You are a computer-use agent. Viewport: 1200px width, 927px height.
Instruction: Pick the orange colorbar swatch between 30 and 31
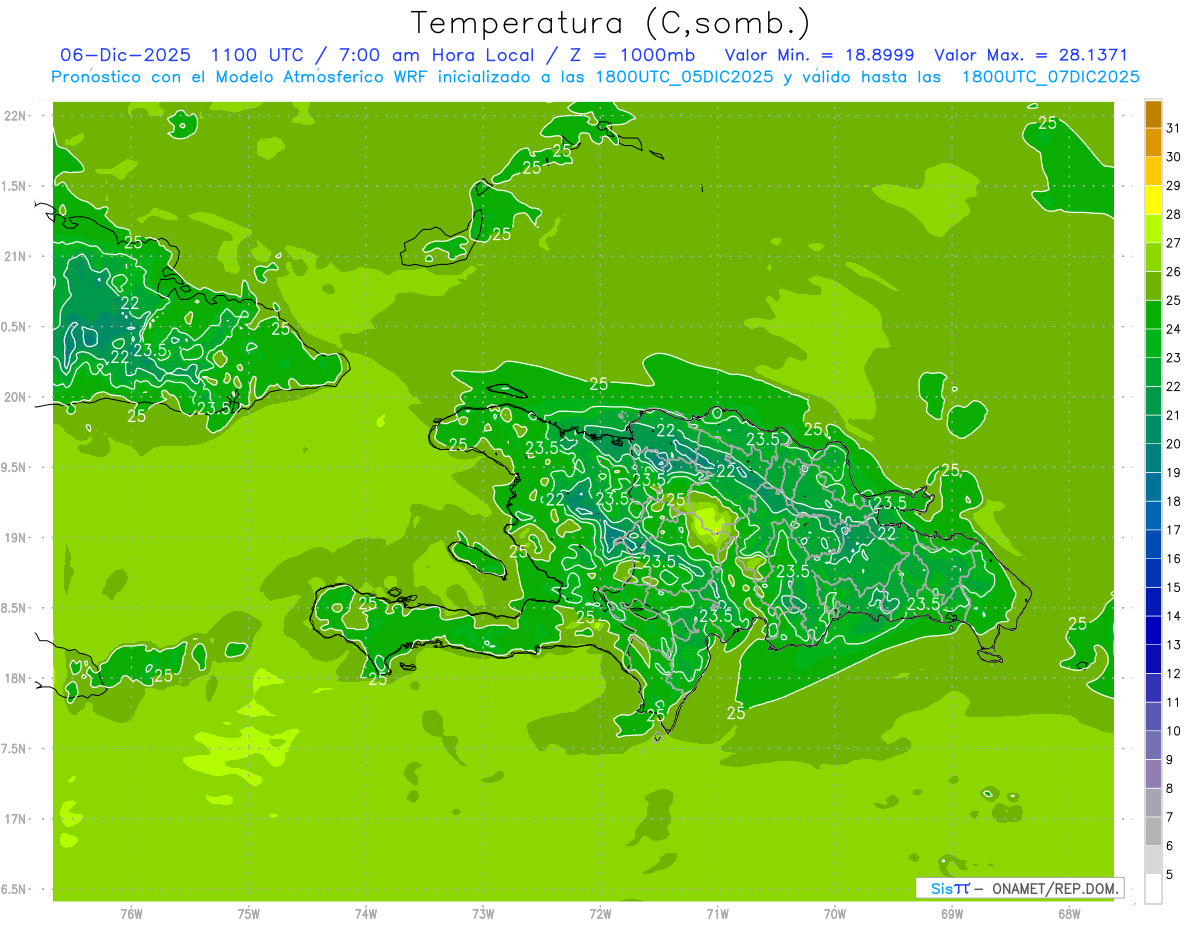[1153, 143]
